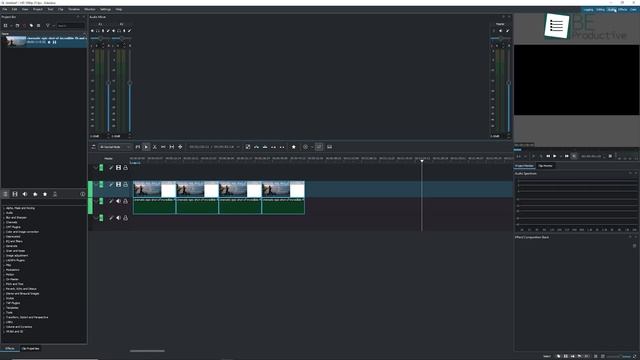This screenshot has width=640, height=360.
Task: Lock the bottom audio track
Action: (125, 218)
